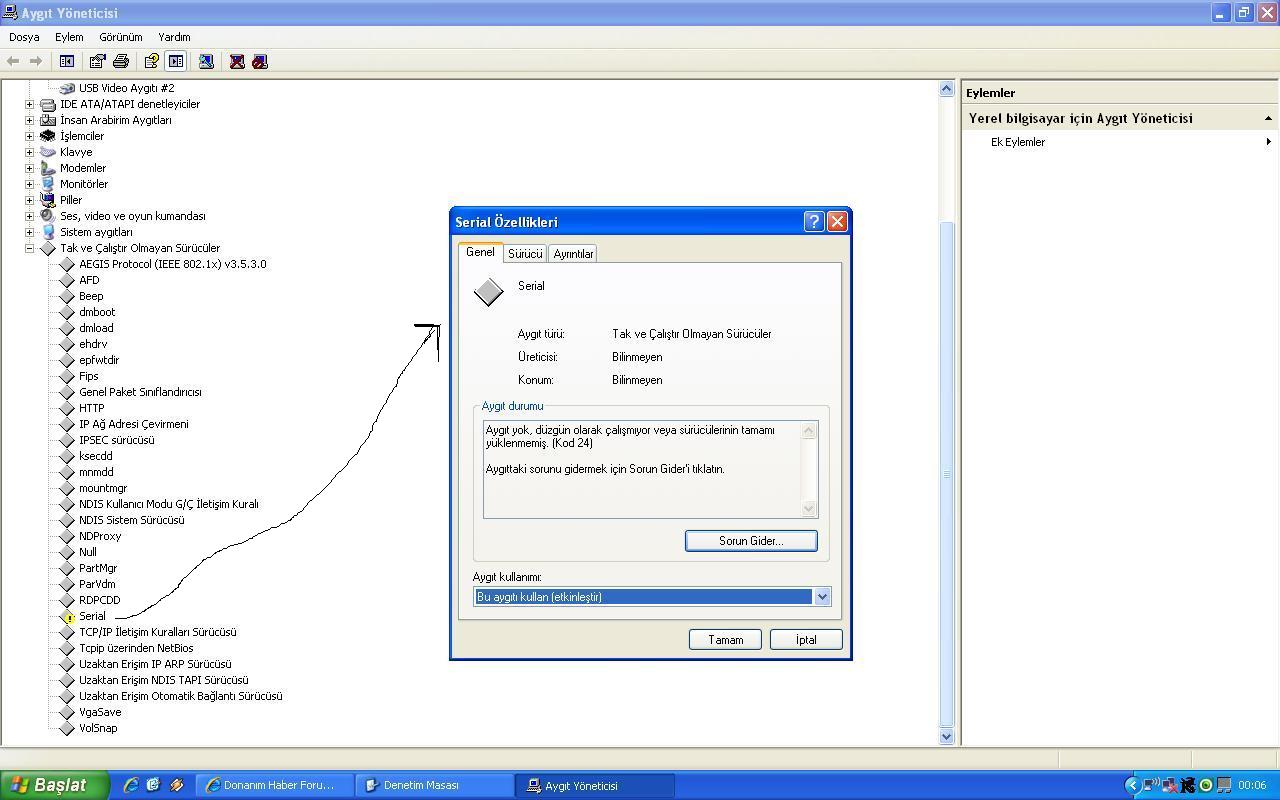
Task: Open the Aygıt kullanımı dropdown
Action: point(822,597)
